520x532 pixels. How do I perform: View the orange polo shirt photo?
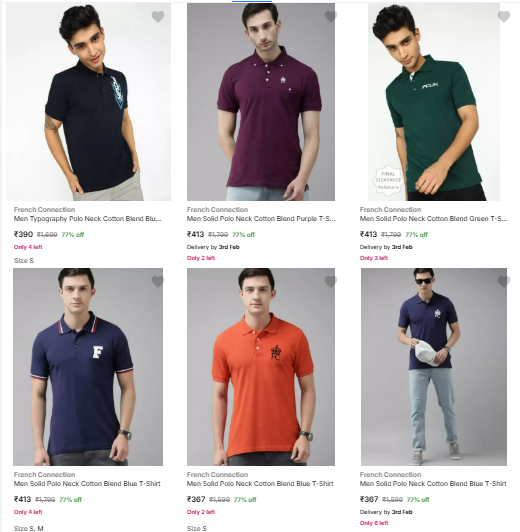(x=261, y=367)
